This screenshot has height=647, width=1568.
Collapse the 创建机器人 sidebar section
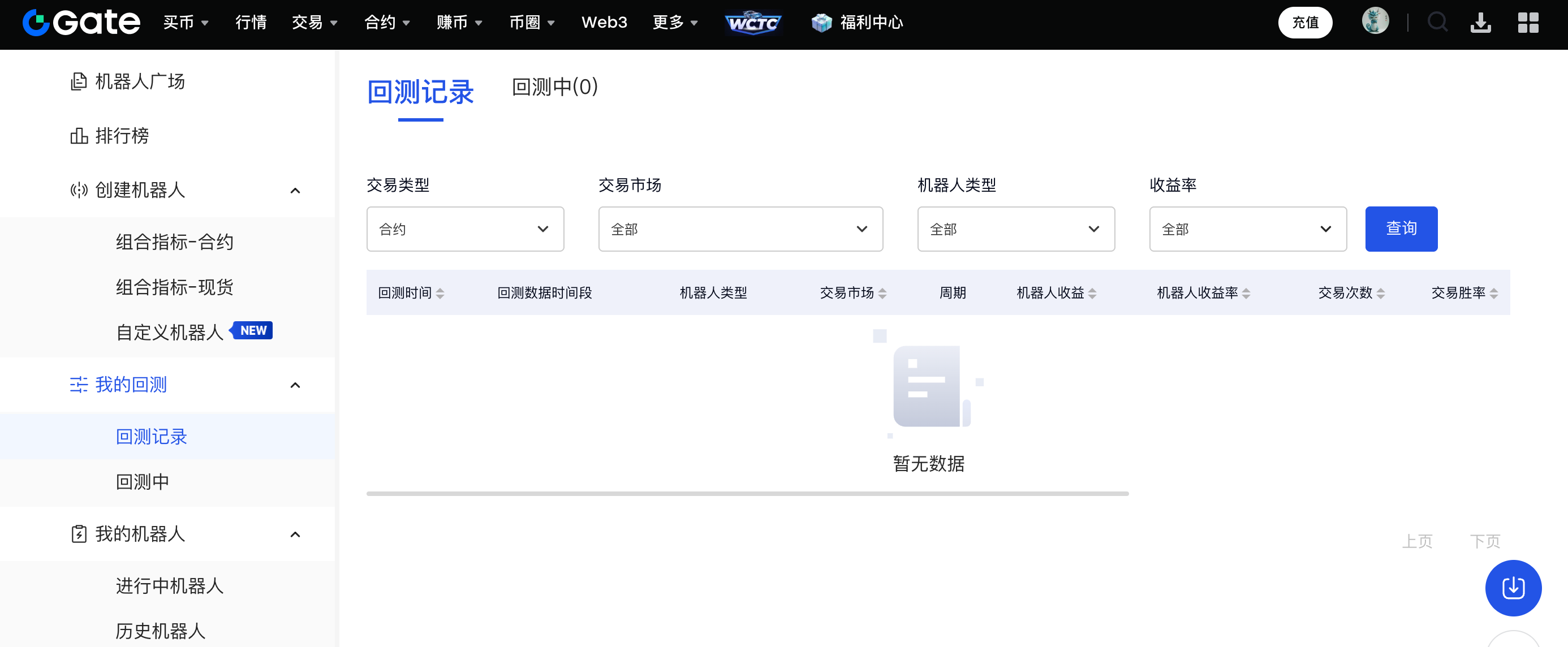(x=295, y=191)
